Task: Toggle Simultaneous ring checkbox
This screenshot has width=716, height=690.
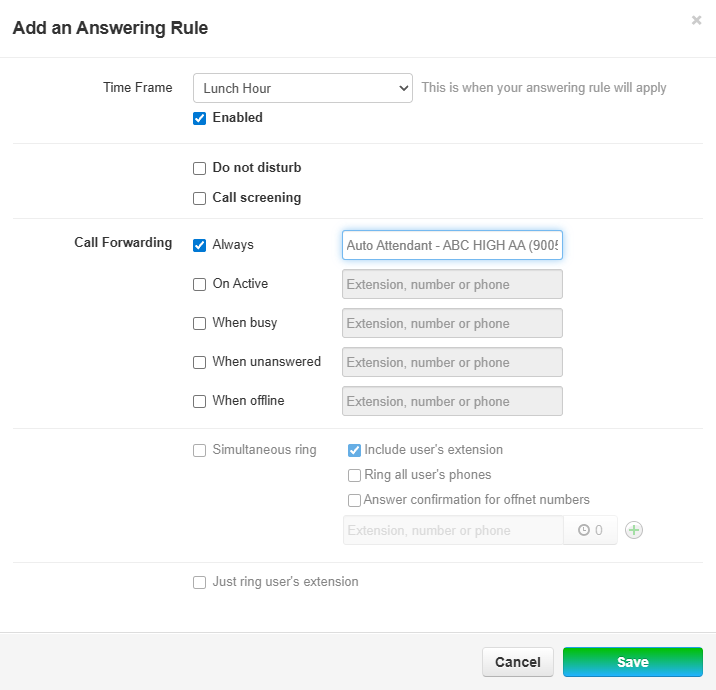Action: point(199,450)
